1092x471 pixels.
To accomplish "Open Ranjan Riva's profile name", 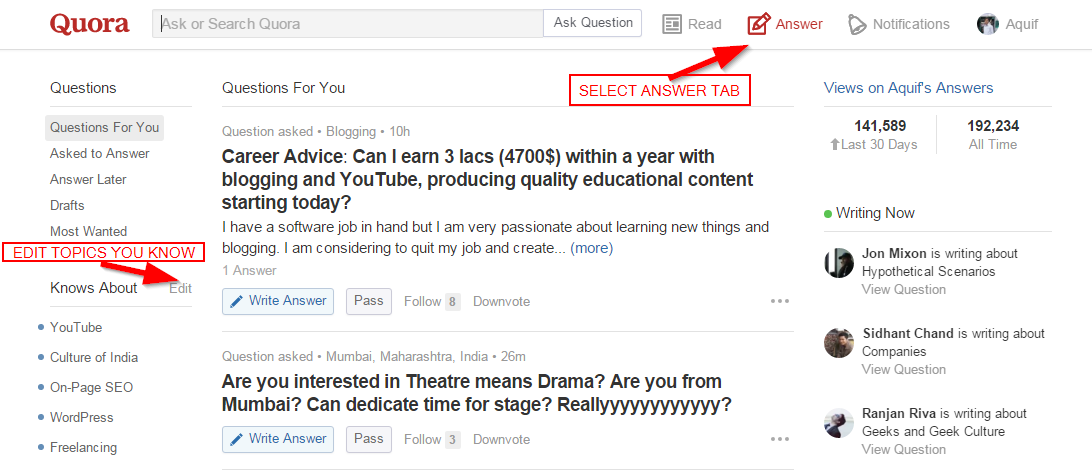I will click(901, 413).
